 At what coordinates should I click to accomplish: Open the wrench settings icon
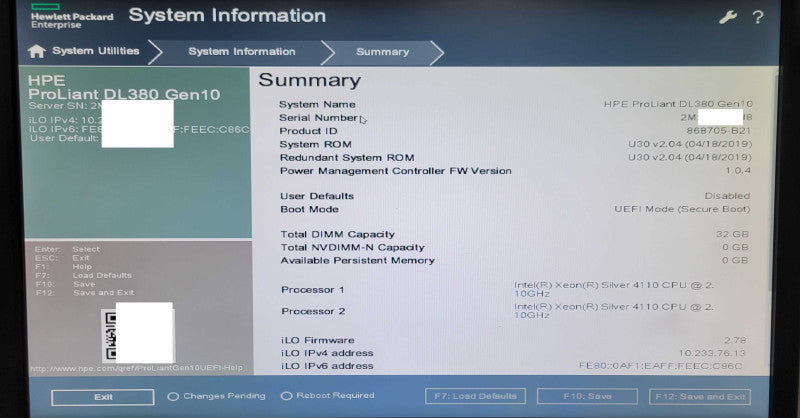tap(728, 17)
